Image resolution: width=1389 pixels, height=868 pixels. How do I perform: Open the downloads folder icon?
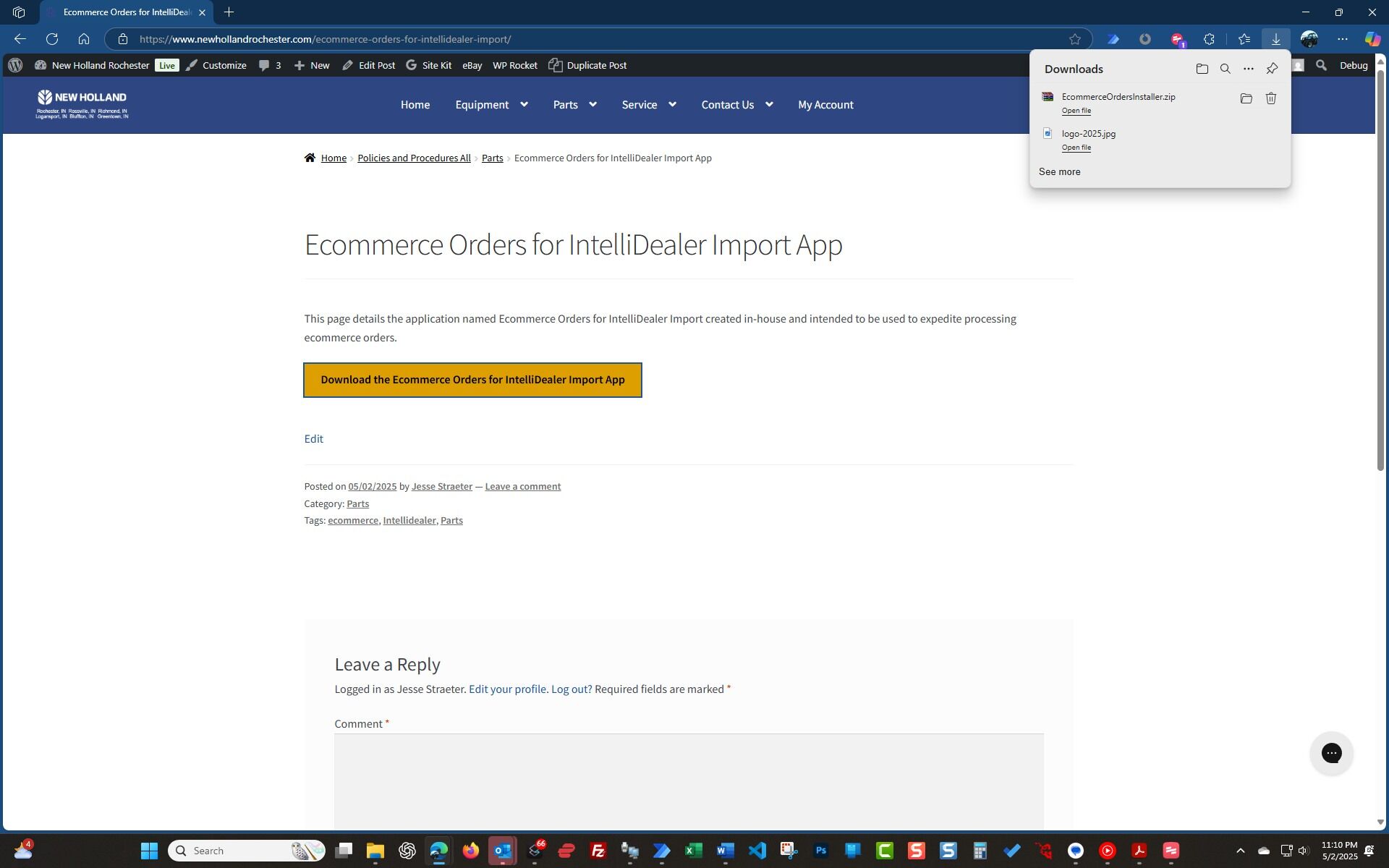(1202, 69)
